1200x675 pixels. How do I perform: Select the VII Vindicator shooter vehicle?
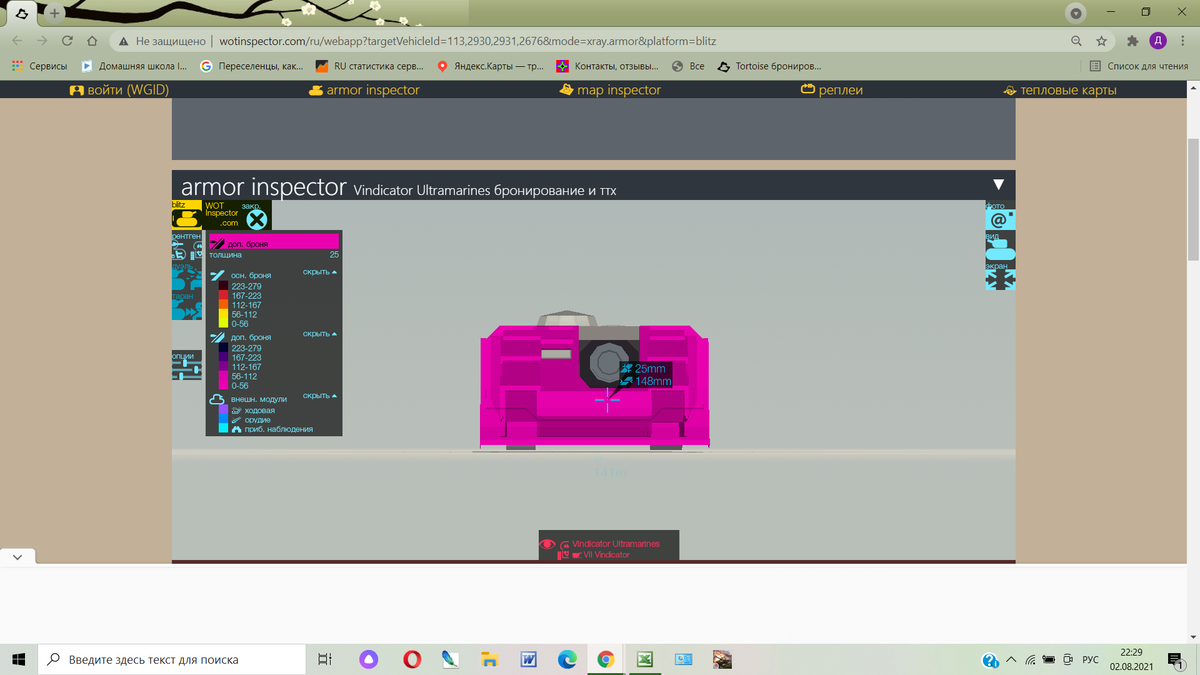click(607, 554)
